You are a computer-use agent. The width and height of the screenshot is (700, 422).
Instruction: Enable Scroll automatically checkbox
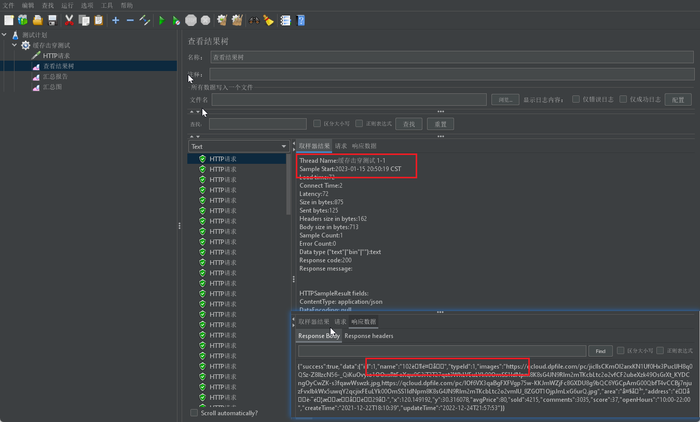coord(194,413)
